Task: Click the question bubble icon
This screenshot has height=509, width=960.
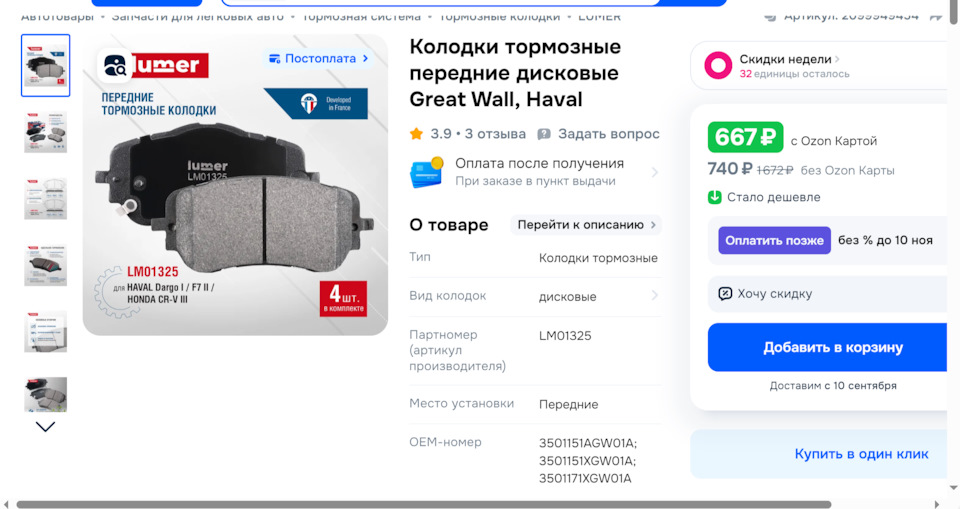Action: click(x=544, y=134)
